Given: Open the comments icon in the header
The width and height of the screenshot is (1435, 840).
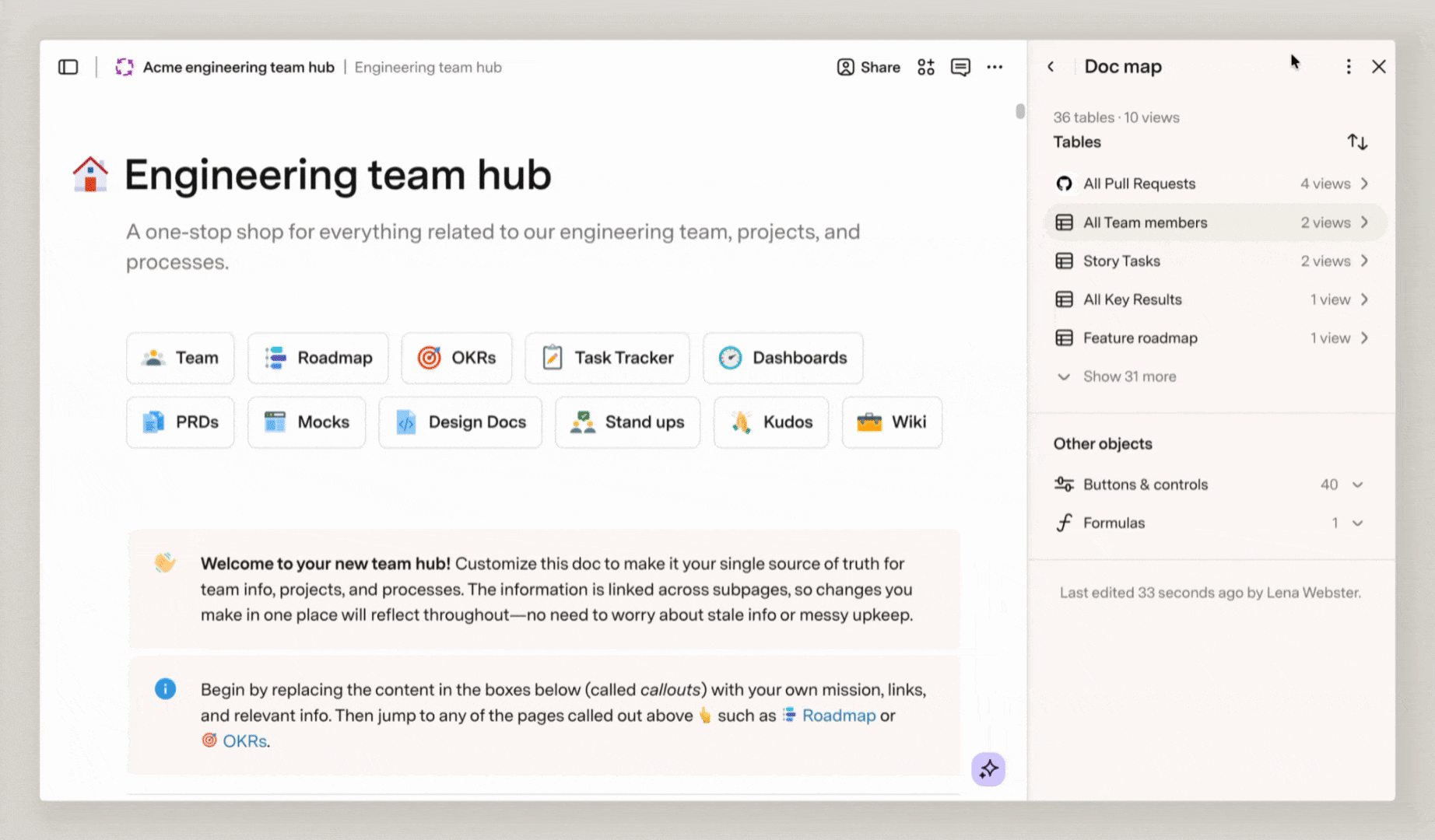Looking at the screenshot, I should click(960, 67).
